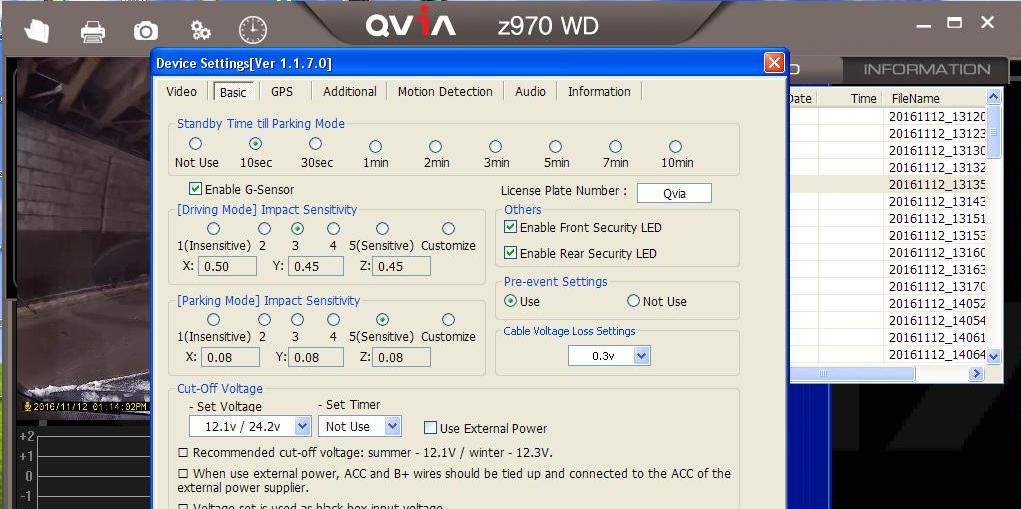Open the Motion Detection tab

445,92
